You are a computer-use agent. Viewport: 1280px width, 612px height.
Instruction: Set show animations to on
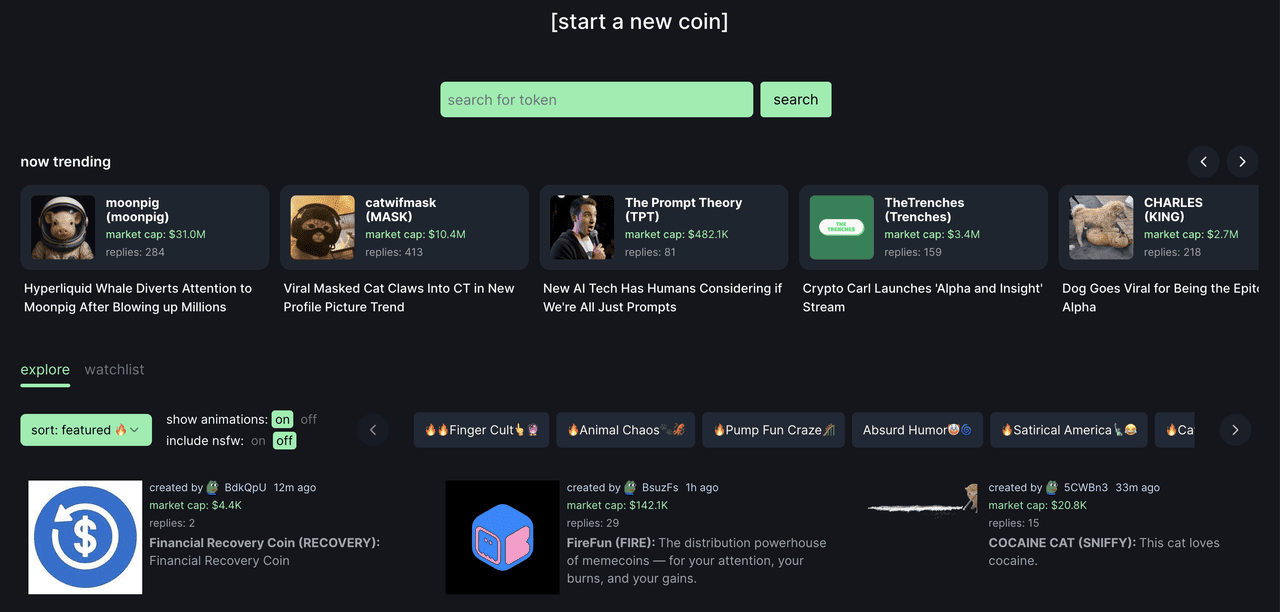tap(283, 419)
